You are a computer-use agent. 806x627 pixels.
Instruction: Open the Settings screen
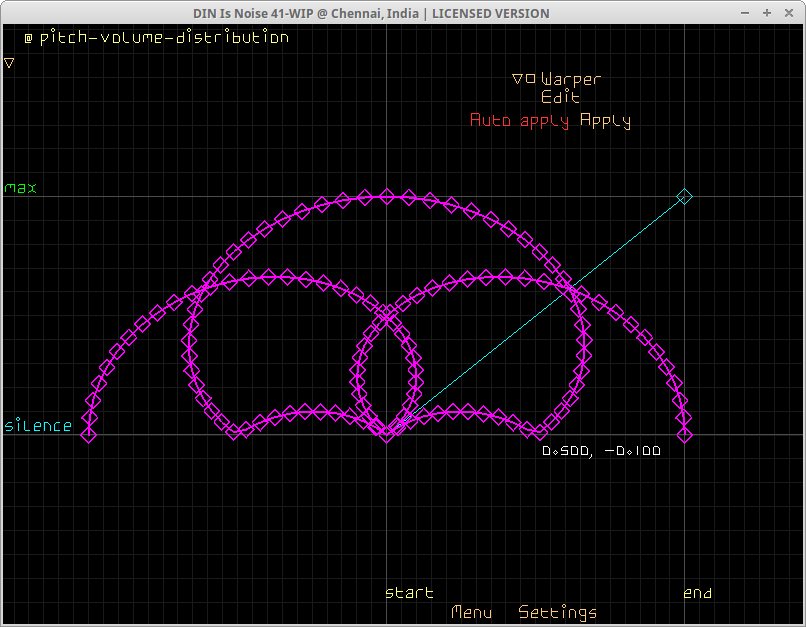[557, 612]
